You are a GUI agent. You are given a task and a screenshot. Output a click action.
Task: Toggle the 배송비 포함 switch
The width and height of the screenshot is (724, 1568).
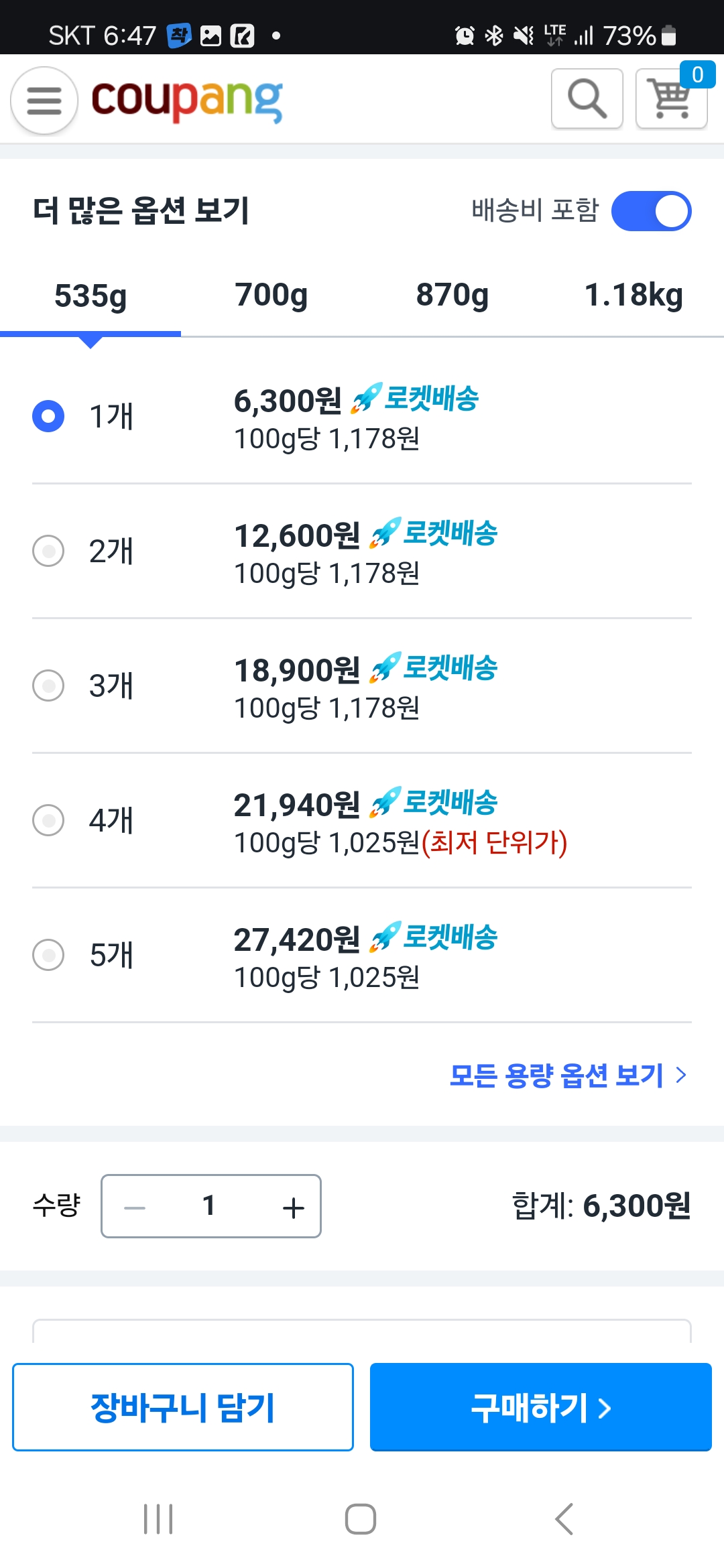[x=651, y=211]
